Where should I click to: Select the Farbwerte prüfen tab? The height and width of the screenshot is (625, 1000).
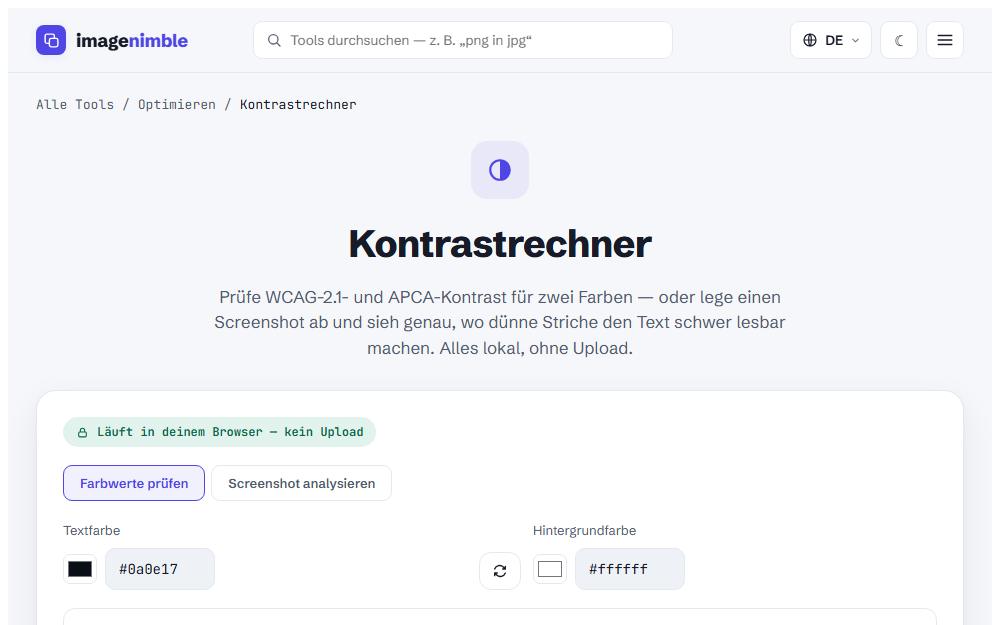click(x=134, y=483)
